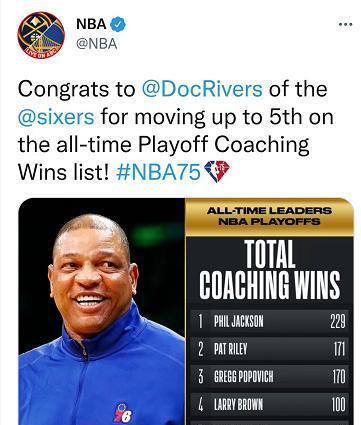Click the 76ers logo on the jacket

coord(123,413)
